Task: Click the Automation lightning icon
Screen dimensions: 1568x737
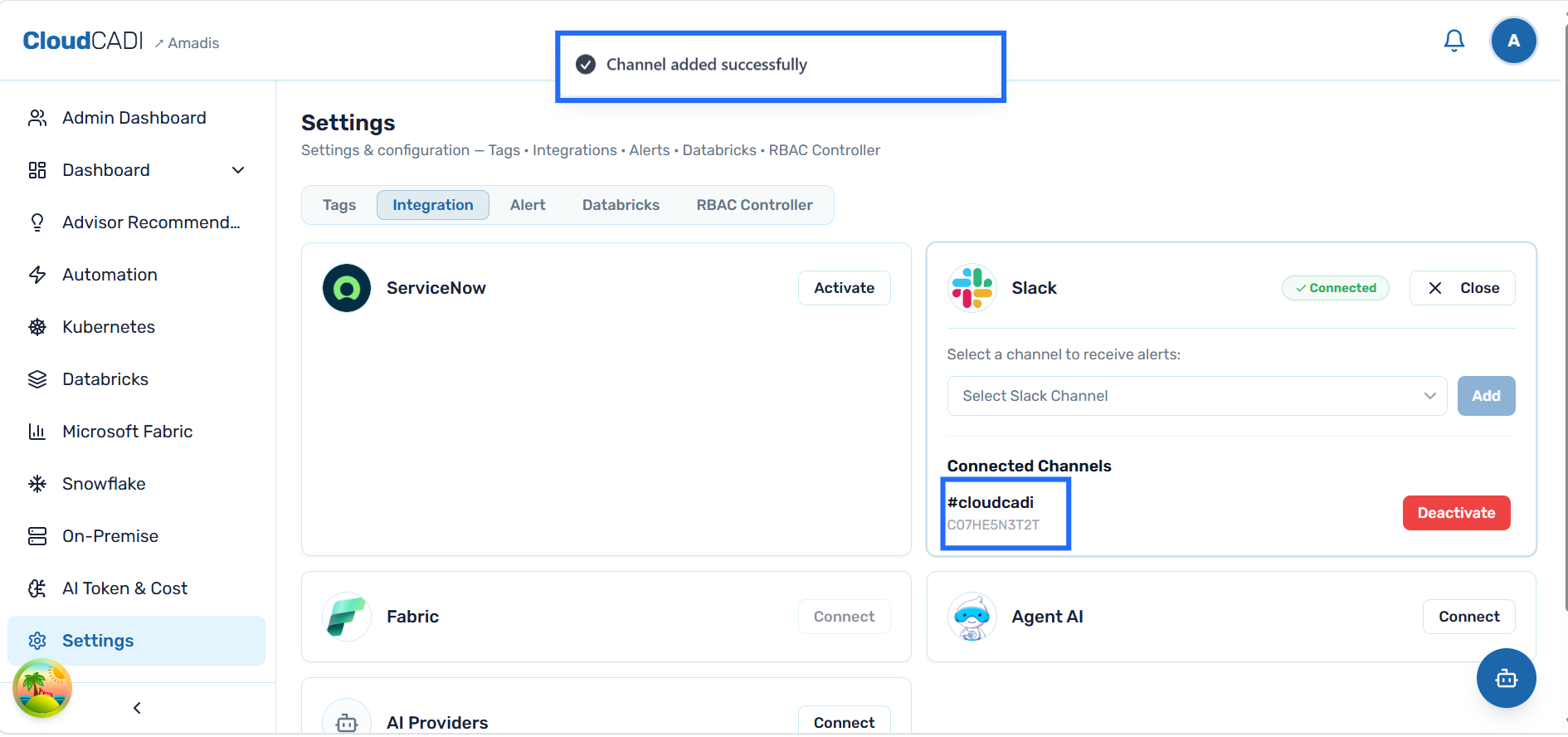Action: pos(37,275)
